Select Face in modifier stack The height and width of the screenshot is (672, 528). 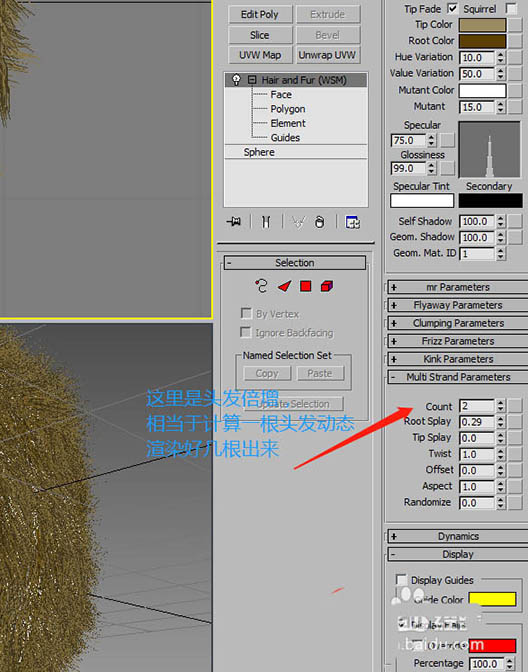pyautogui.click(x=281, y=94)
